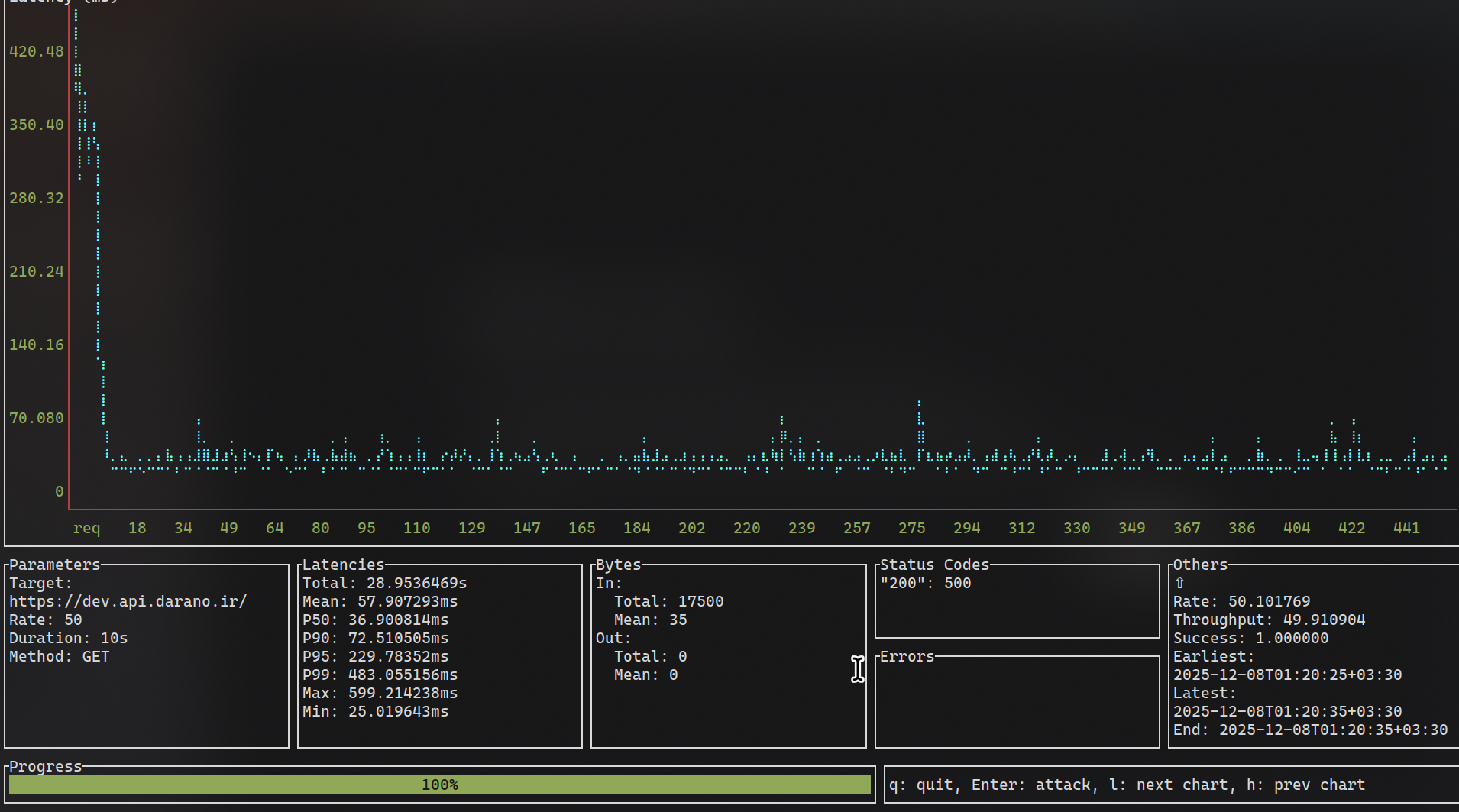
Task: Select the Success: 1.000000 metric
Action: [1250, 638]
